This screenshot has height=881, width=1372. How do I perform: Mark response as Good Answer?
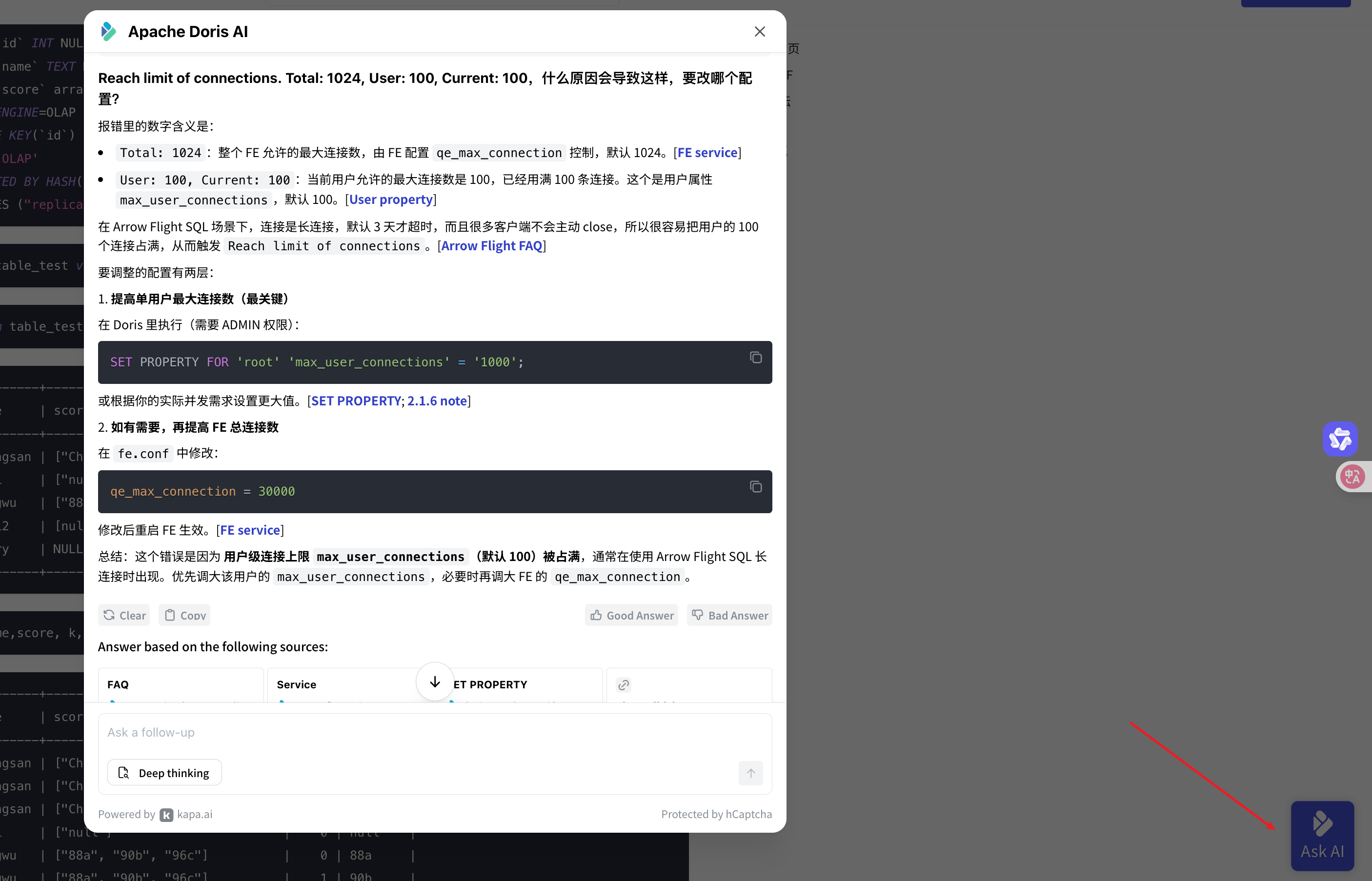631,616
